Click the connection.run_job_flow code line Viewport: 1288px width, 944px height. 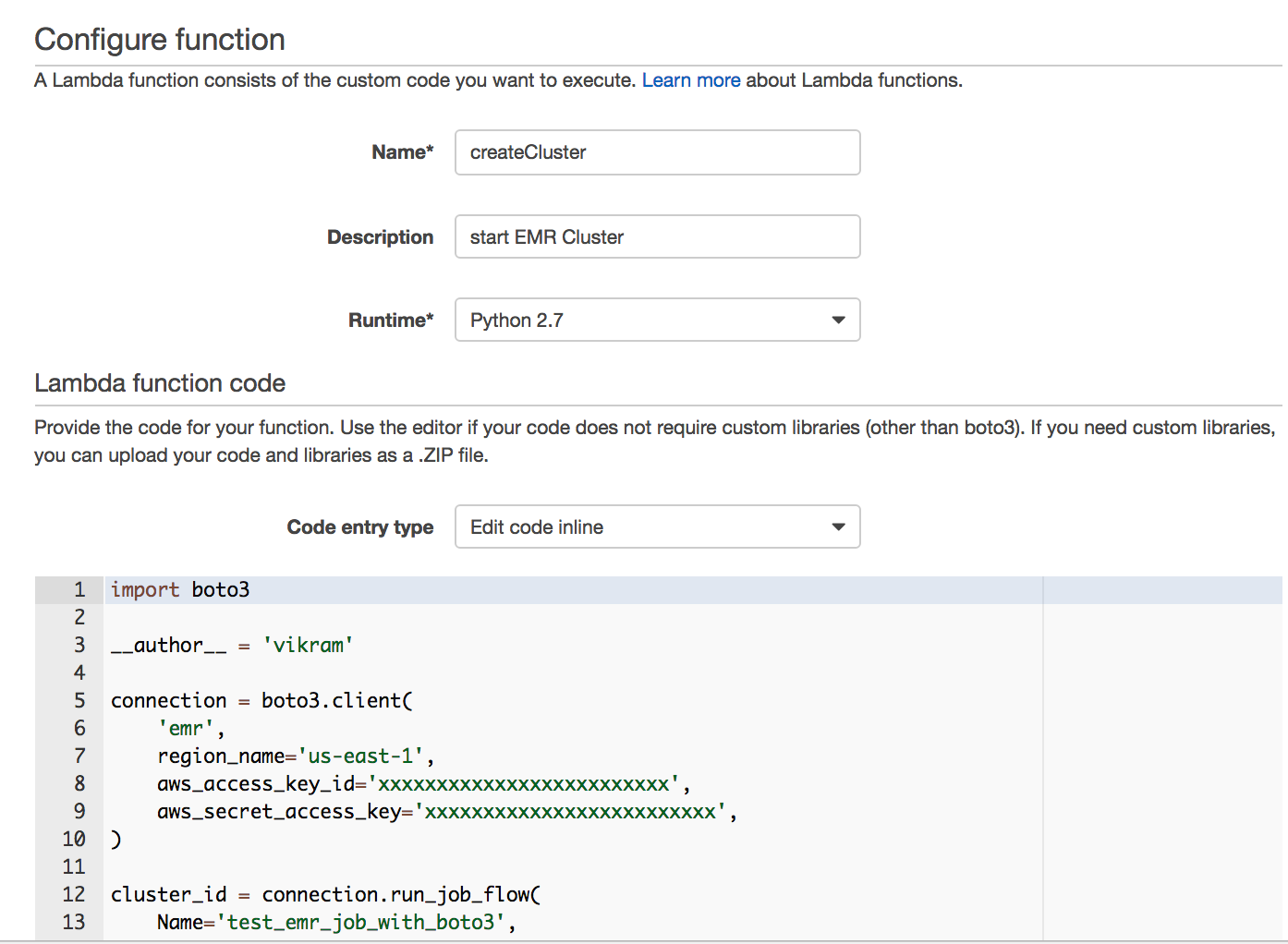(325, 895)
